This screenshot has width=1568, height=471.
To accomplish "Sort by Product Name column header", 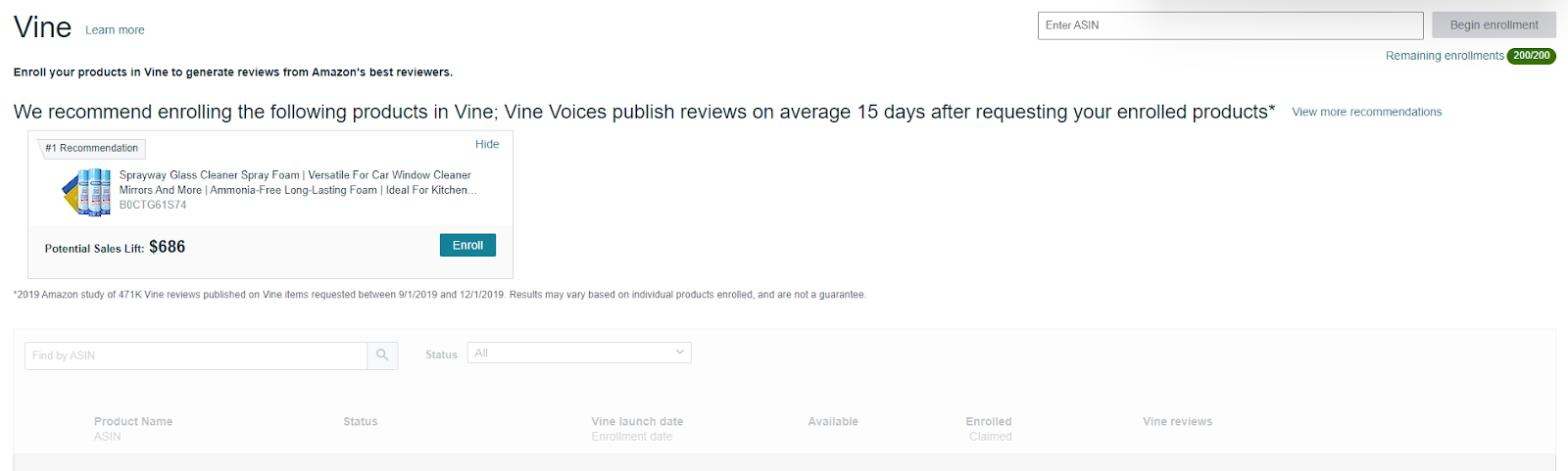I will coord(133,422).
